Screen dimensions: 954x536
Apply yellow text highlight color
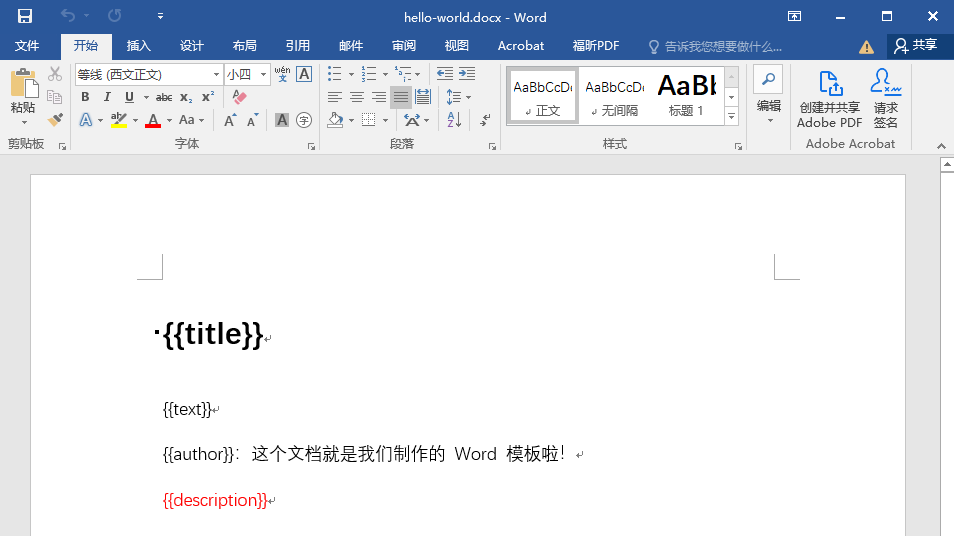(x=119, y=120)
